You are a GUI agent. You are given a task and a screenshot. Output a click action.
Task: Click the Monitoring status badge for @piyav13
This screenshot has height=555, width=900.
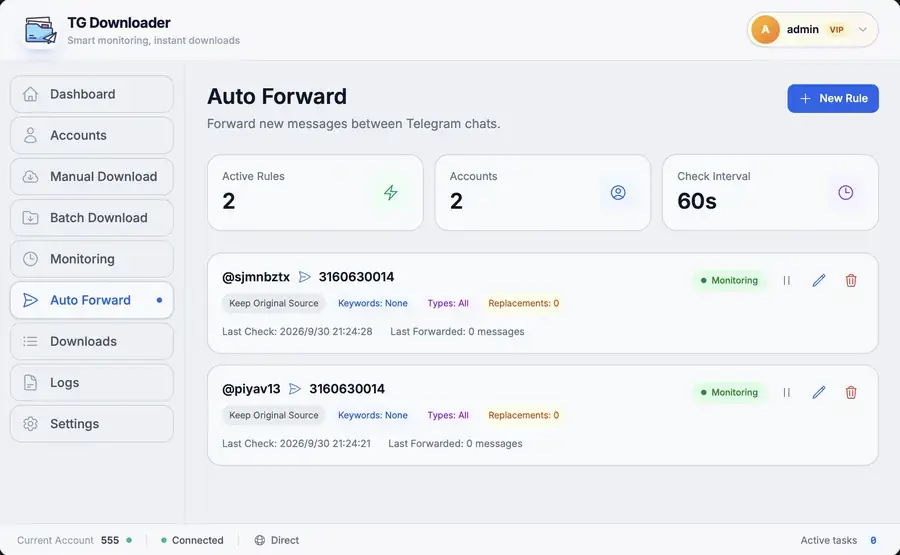point(729,393)
